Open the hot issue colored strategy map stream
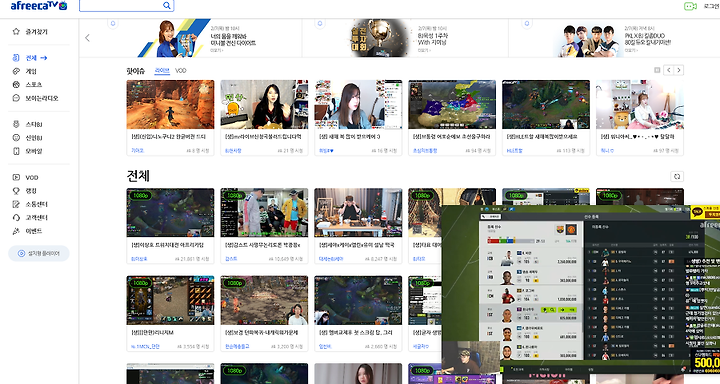The width and height of the screenshot is (720, 384). point(452,104)
